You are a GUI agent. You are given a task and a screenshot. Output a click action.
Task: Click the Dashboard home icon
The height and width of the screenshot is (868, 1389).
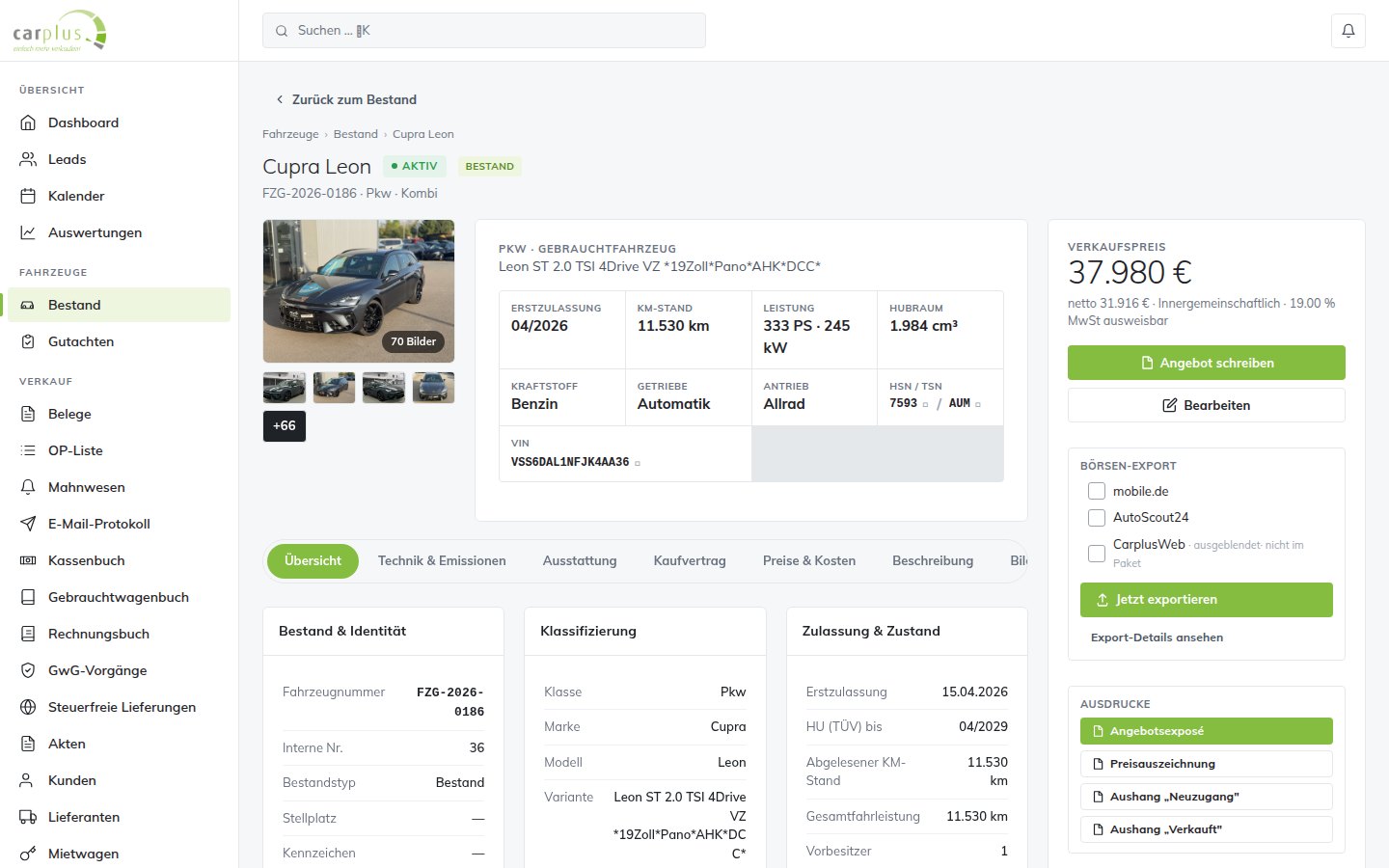point(28,122)
